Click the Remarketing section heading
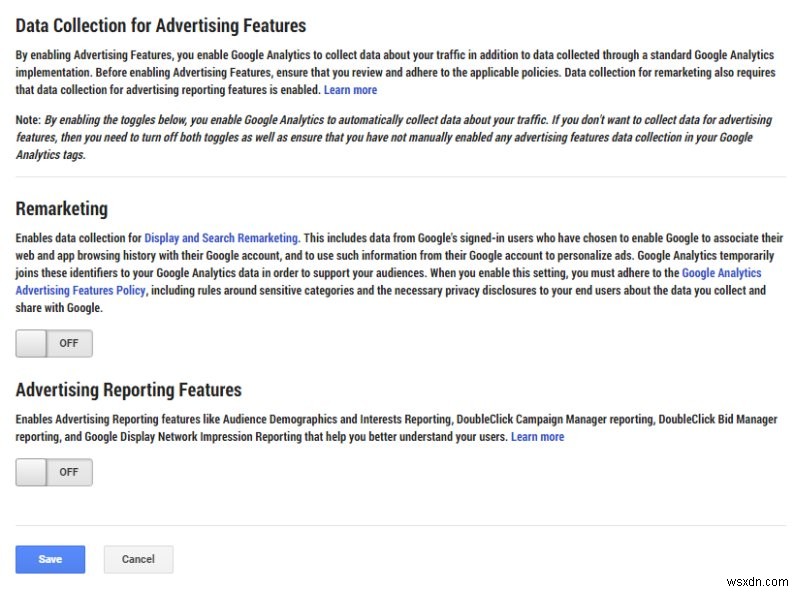Viewport: 800px width, 592px height. pos(62,209)
